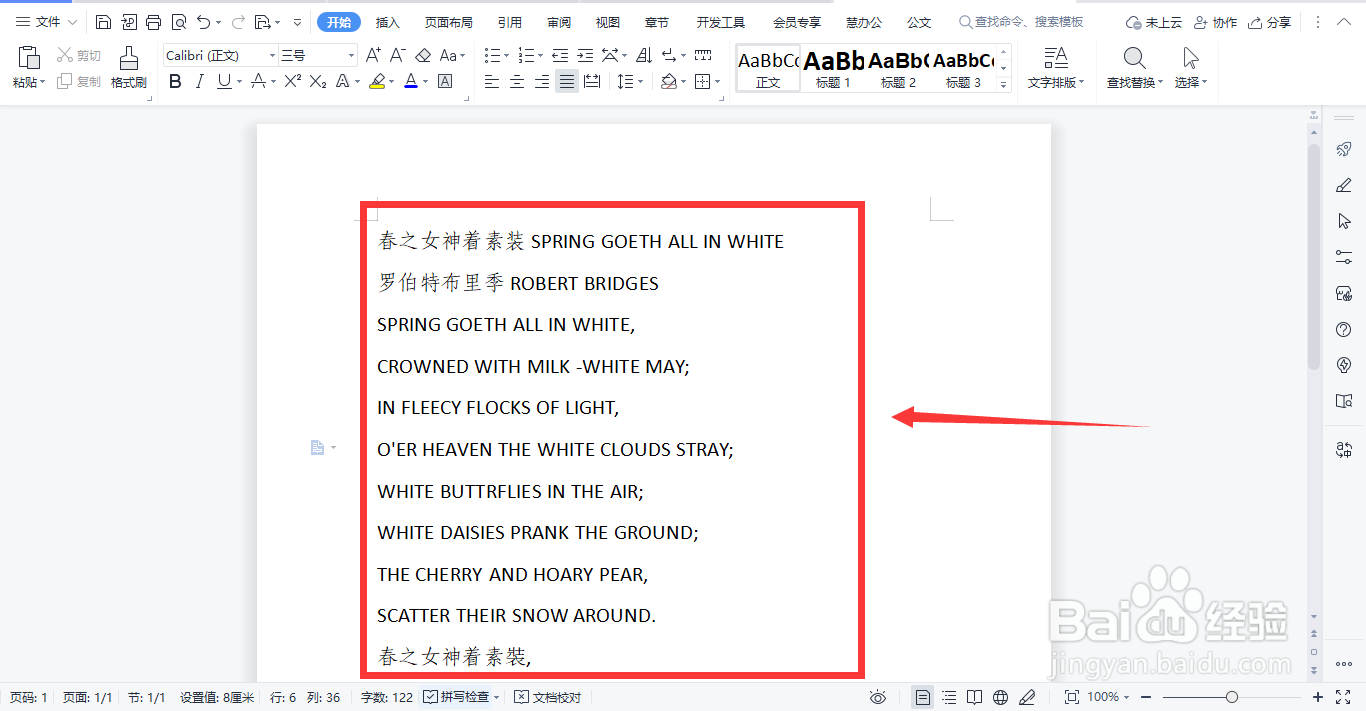Align text right
The width and height of the screenshot is (1366, 711).
point(542,81)
